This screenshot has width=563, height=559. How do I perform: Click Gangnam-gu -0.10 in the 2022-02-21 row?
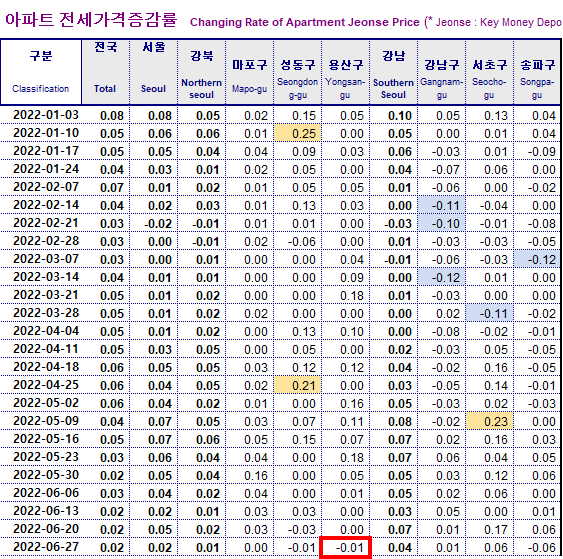pos(442,223)
